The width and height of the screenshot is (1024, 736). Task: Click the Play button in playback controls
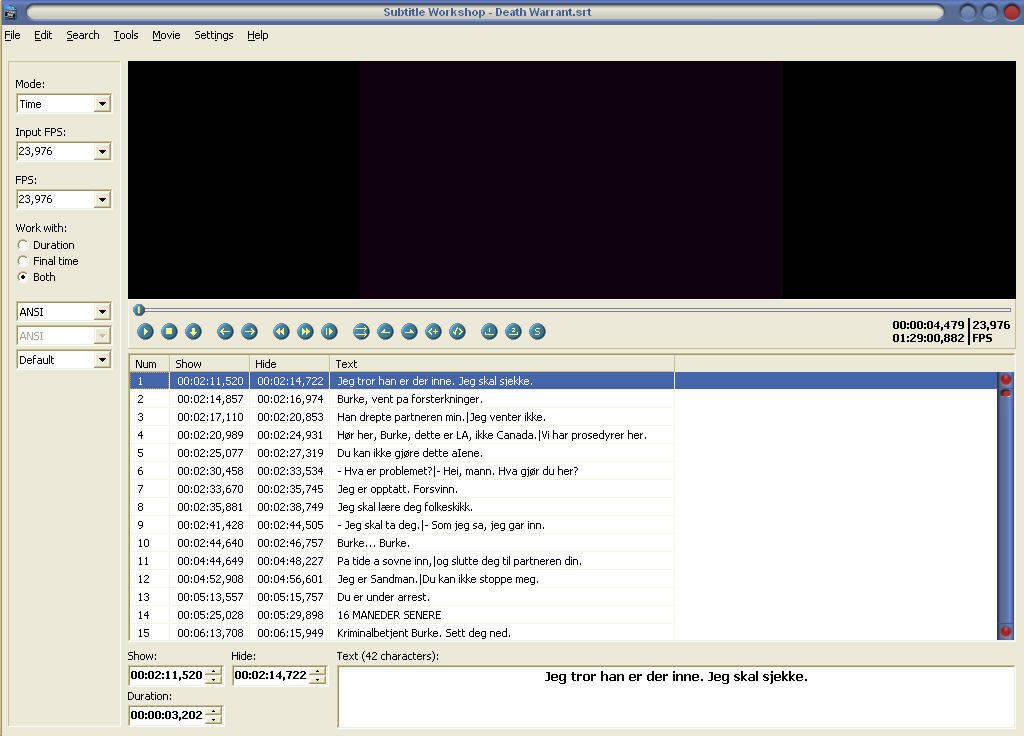tap(146, 331)
